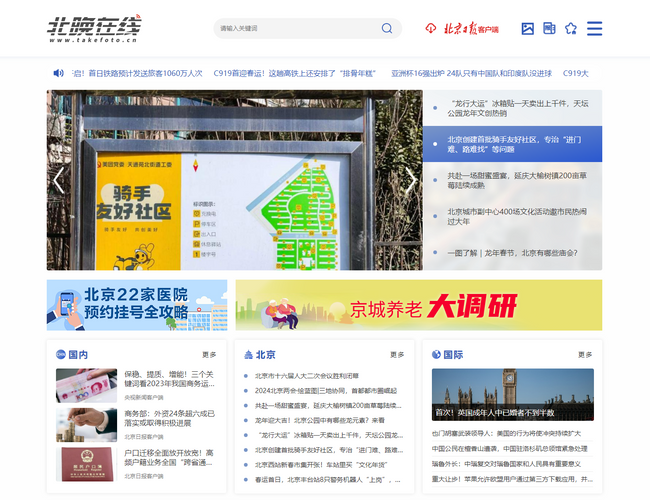Open coins thumbnail for 商务部 article
Image resolution: width=650 pixels, height=500 pixels.
[x=86, y=425]
